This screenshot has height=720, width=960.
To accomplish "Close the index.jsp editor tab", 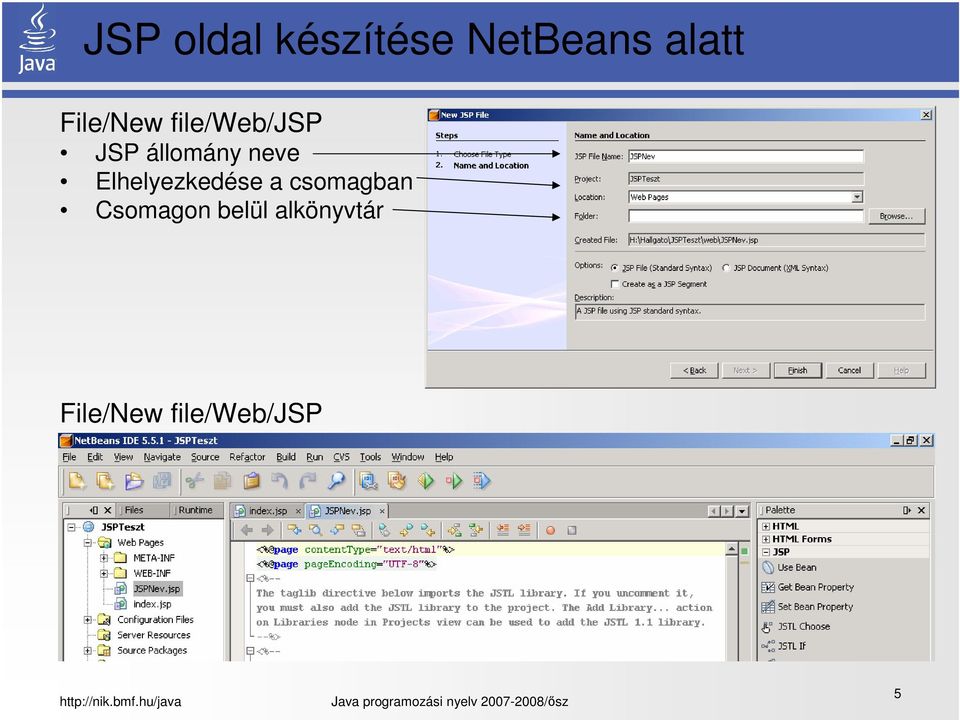I will coord(298,511).
